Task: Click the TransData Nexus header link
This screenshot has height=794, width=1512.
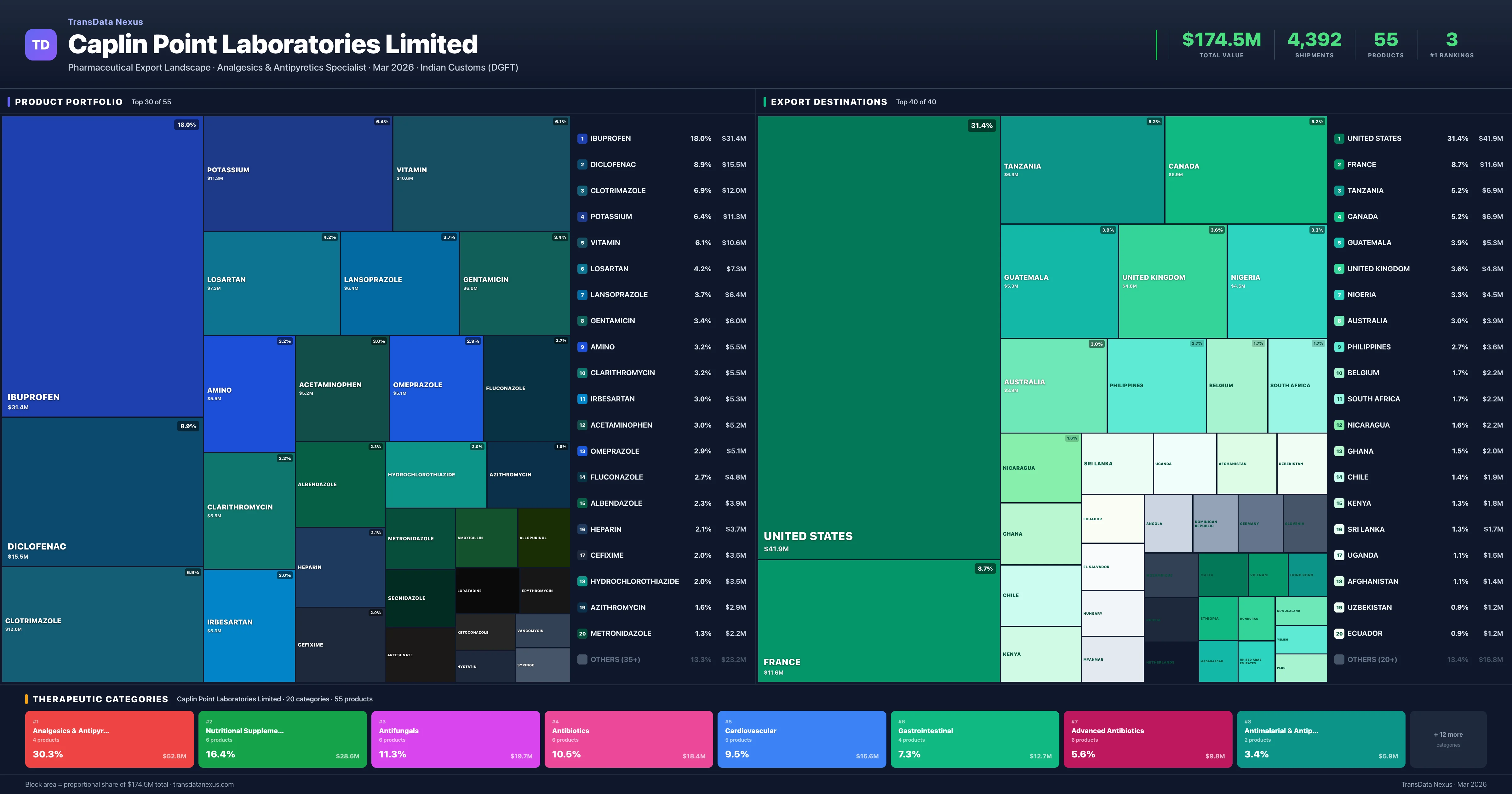Action: click(105, 22)
